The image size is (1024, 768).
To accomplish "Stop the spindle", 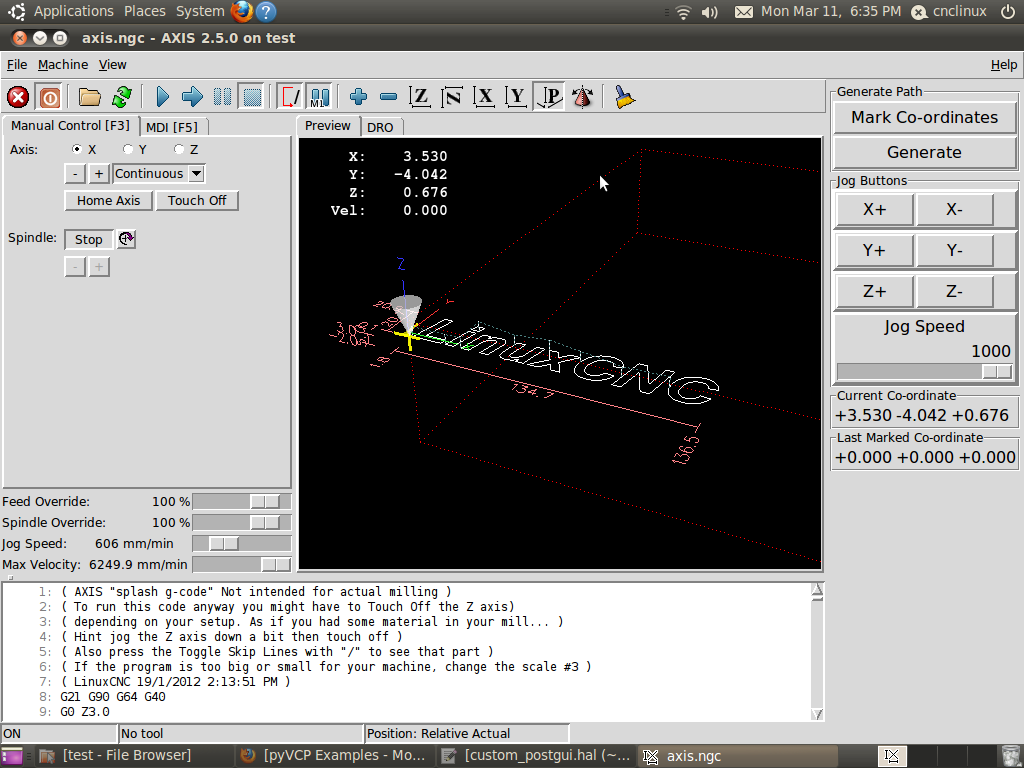I will coord(88,240).
